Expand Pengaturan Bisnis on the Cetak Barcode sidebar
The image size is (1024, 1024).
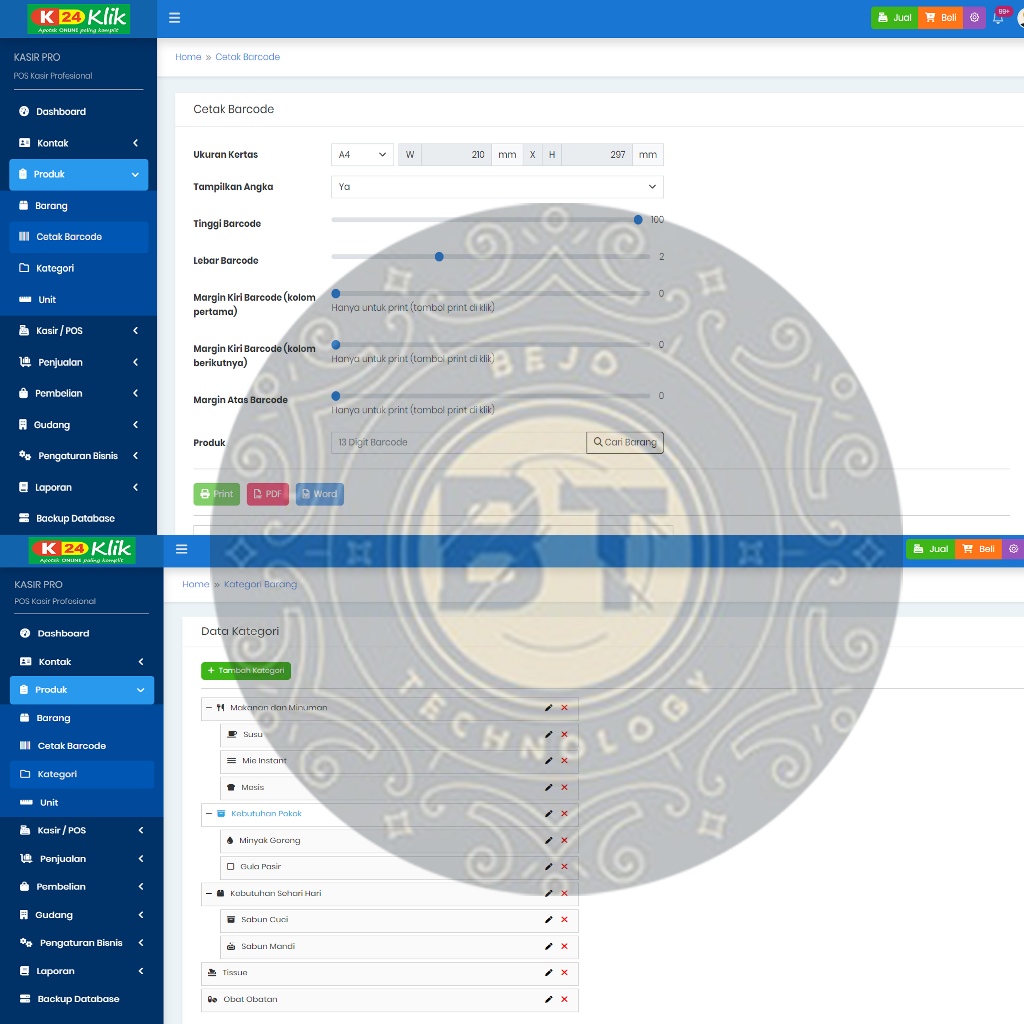pos(78,456)
